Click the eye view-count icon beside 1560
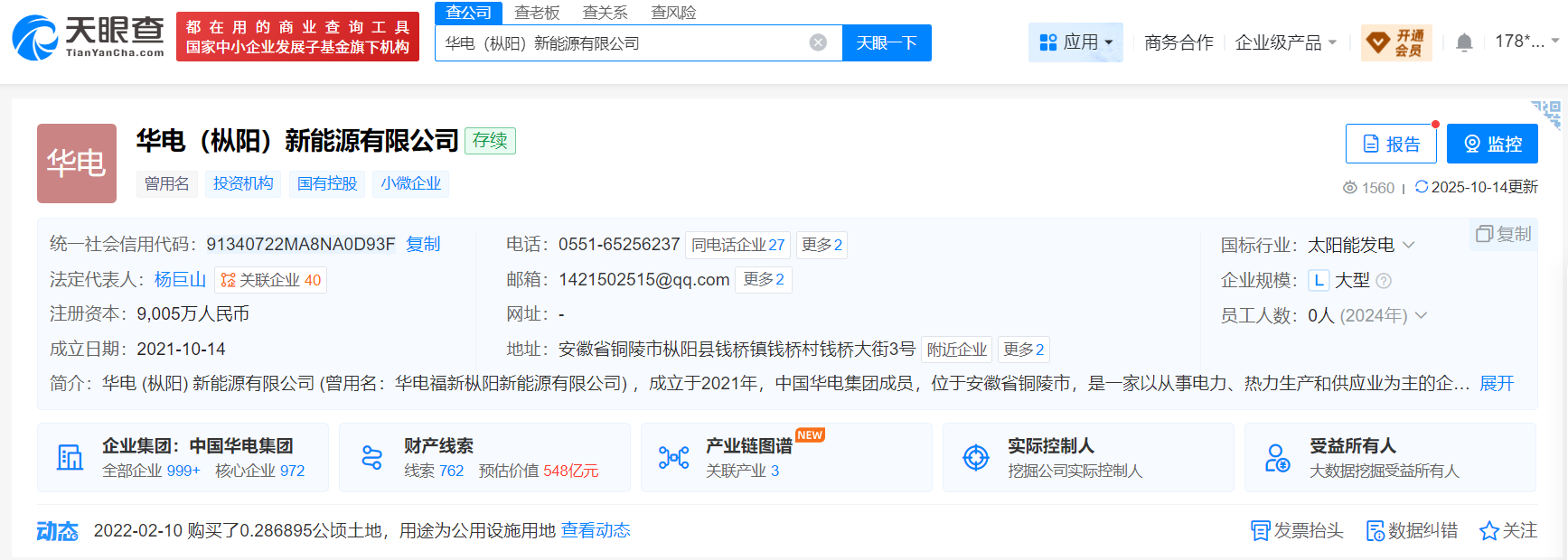The width and height of the screenshot is (1568, 560). tap(1350, 187)
